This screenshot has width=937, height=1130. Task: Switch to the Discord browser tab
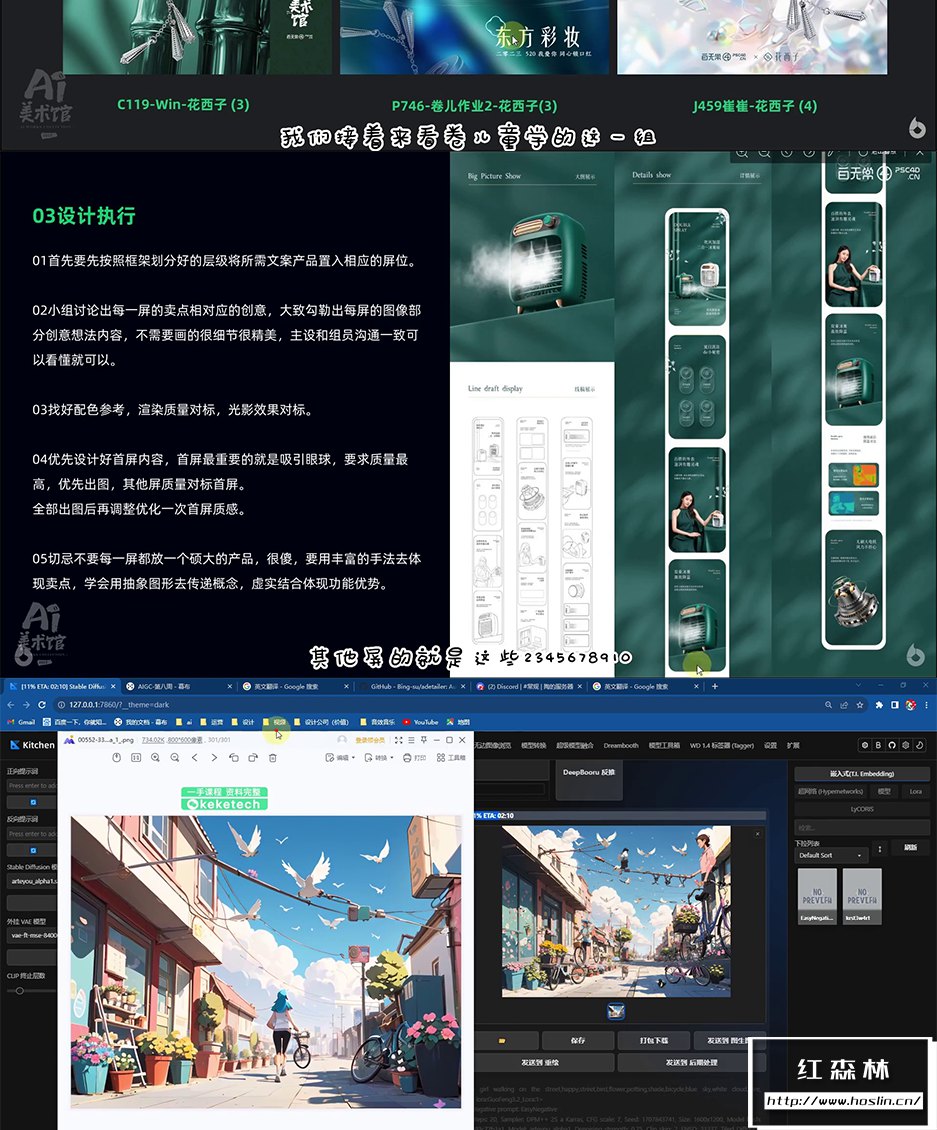[528, 687]
